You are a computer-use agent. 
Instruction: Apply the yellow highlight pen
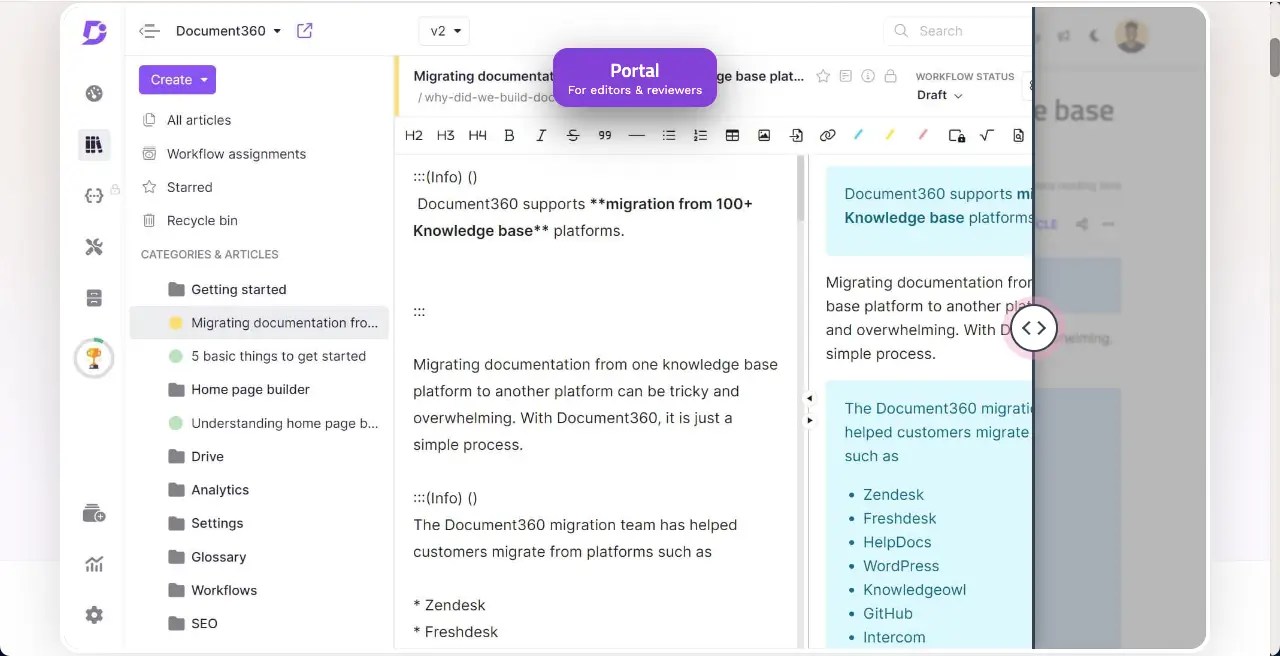click(891, 135)
